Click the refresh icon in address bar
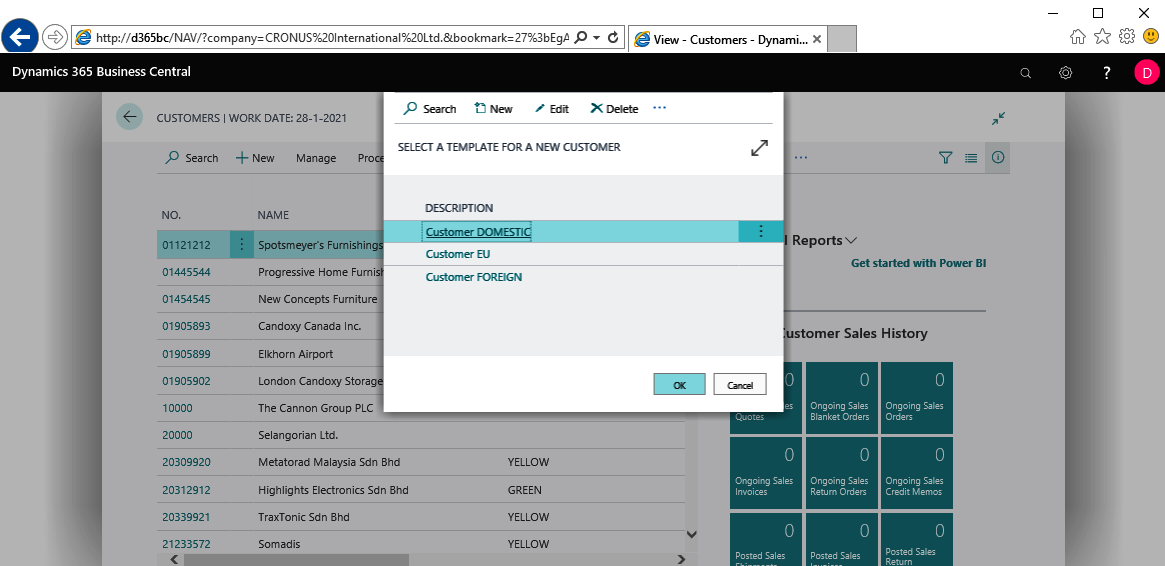Image resolution: width=1165 pixels, height=566 pixels. 613,37
